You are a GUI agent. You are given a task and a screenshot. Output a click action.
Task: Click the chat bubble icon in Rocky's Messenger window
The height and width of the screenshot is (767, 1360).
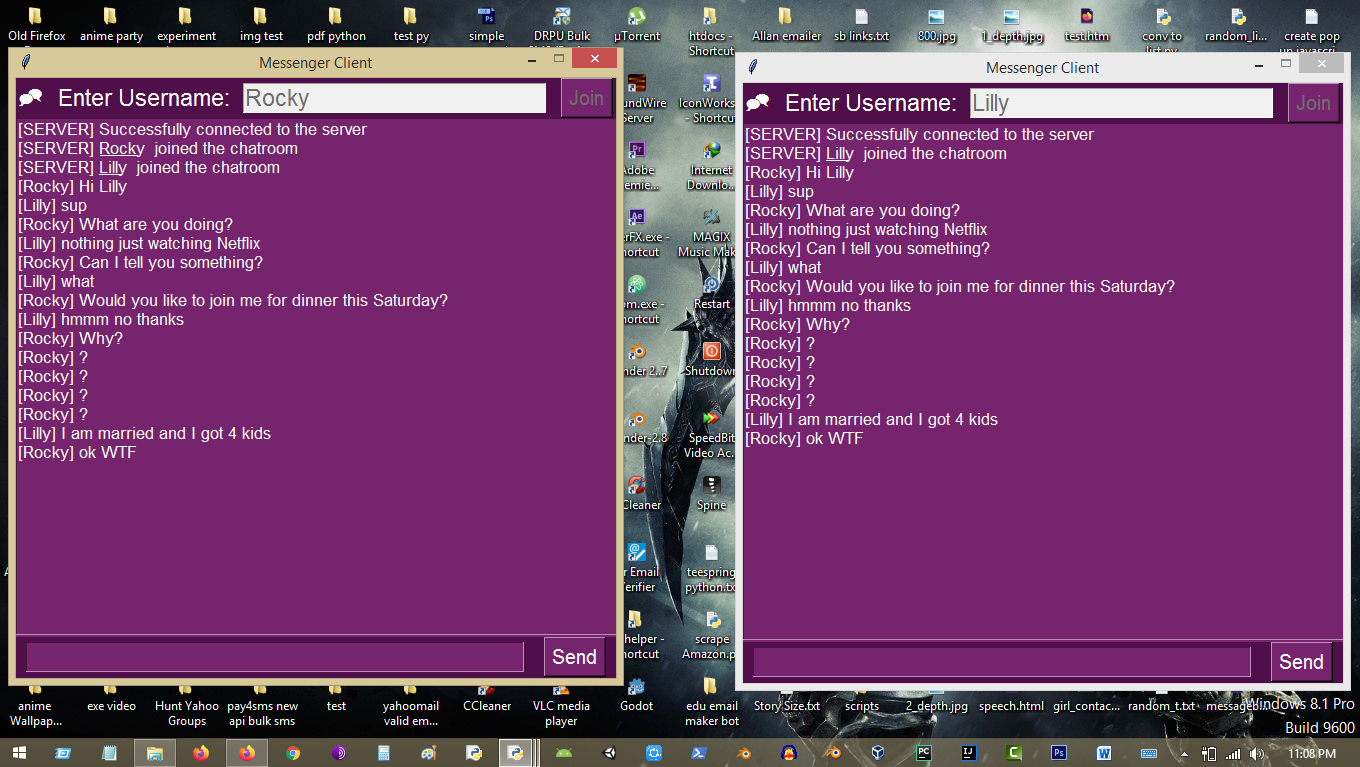pyautogui.click(x=31, y=98)
